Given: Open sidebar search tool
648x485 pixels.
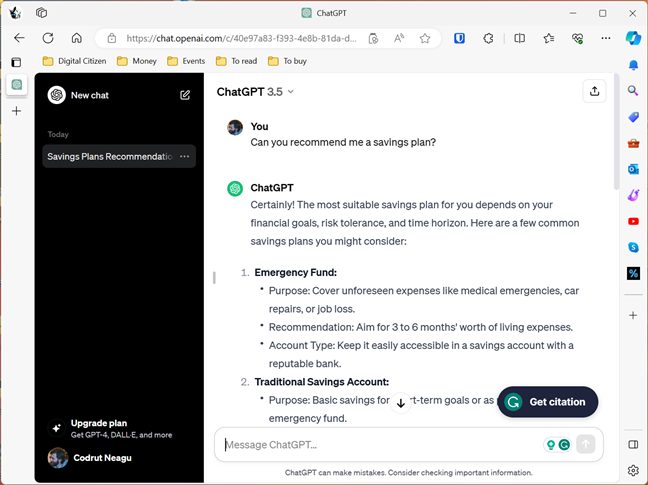Looking at the screenshot, I should pos(633,90).
